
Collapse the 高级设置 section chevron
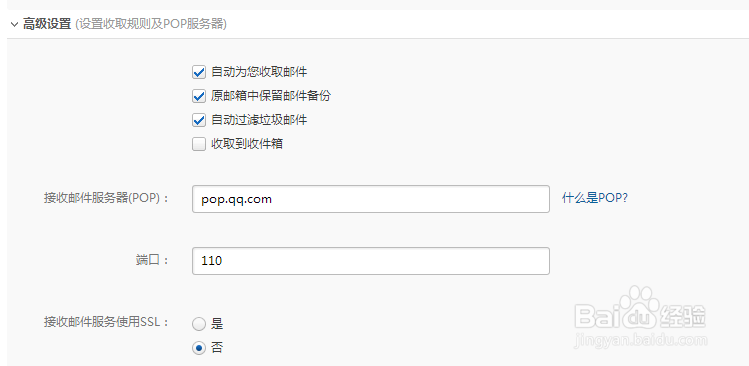coord(14,24)
